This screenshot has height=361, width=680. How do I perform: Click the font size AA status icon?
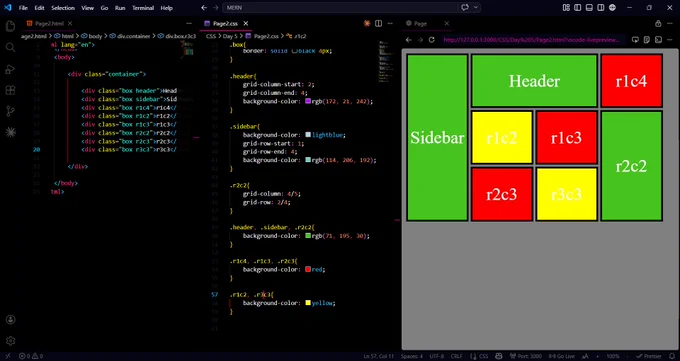(585, 356)
